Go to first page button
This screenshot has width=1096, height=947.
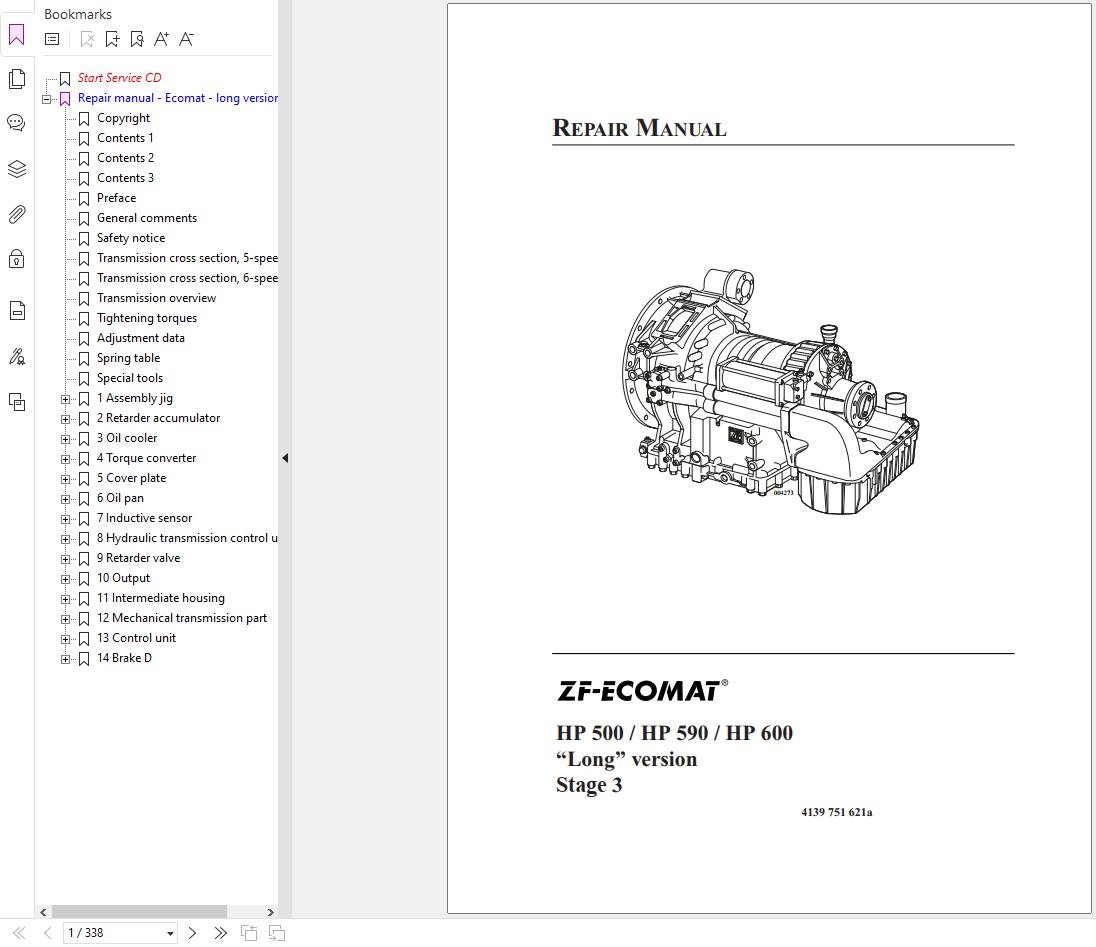click(20, 933)
